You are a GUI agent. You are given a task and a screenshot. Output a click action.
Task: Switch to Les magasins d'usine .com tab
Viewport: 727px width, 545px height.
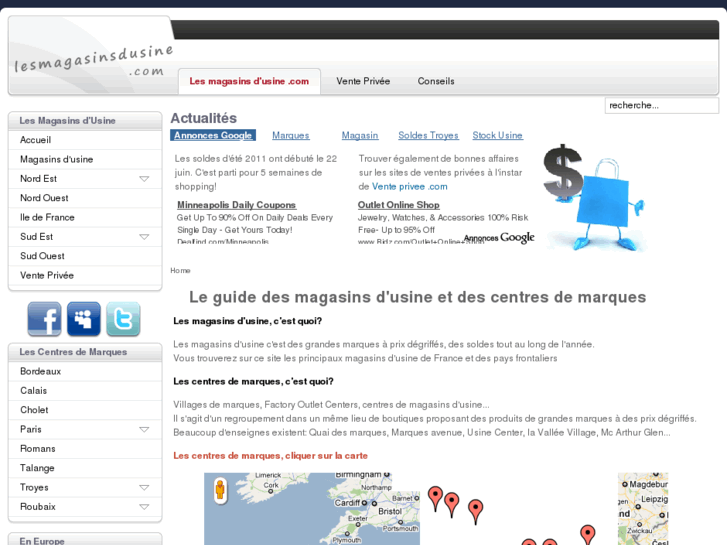[249, 81]
